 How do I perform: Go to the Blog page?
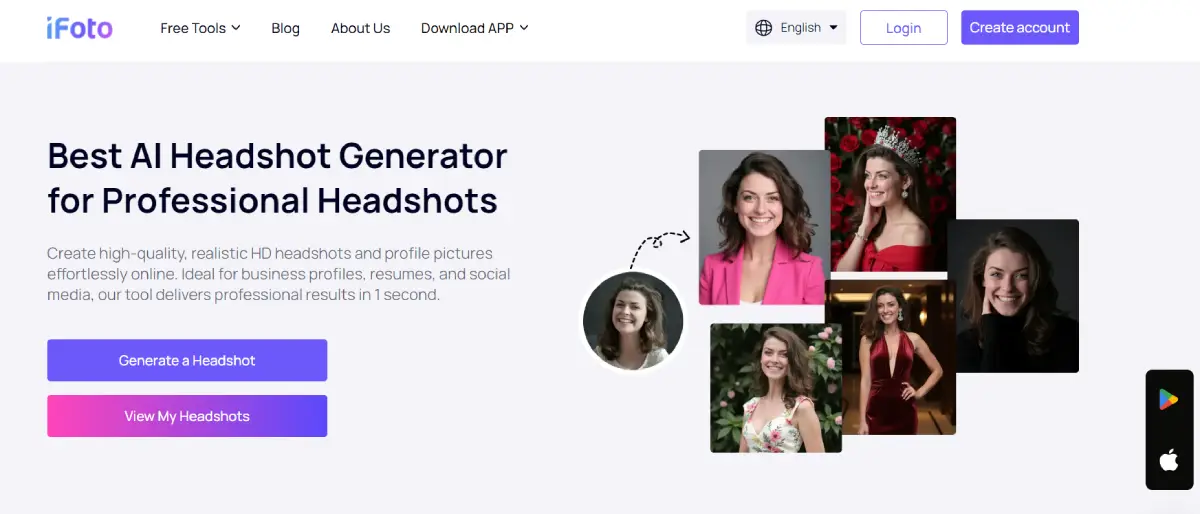(285, 28)
